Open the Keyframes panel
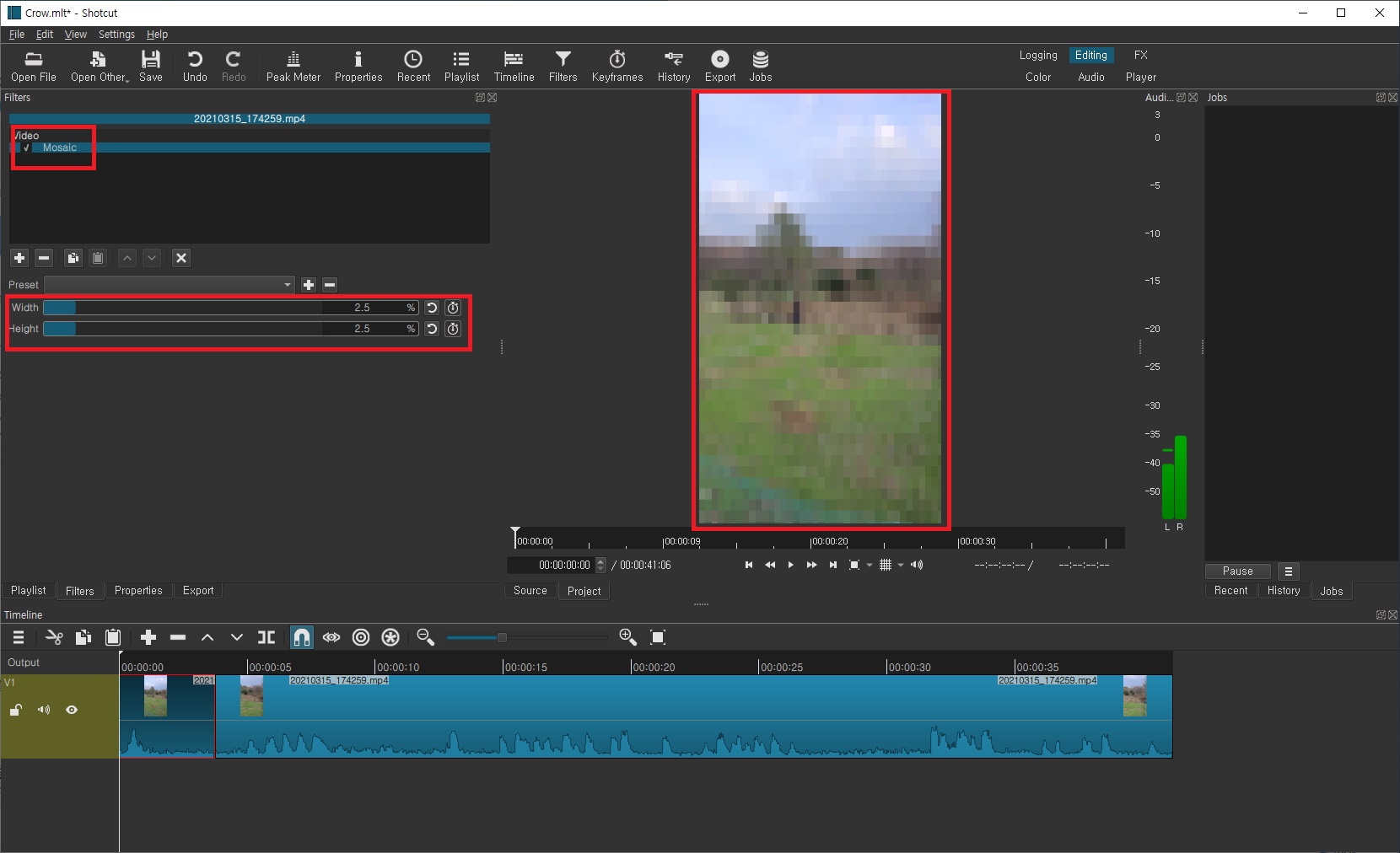This screenshot has height=853, width=1400. point(617,67)
